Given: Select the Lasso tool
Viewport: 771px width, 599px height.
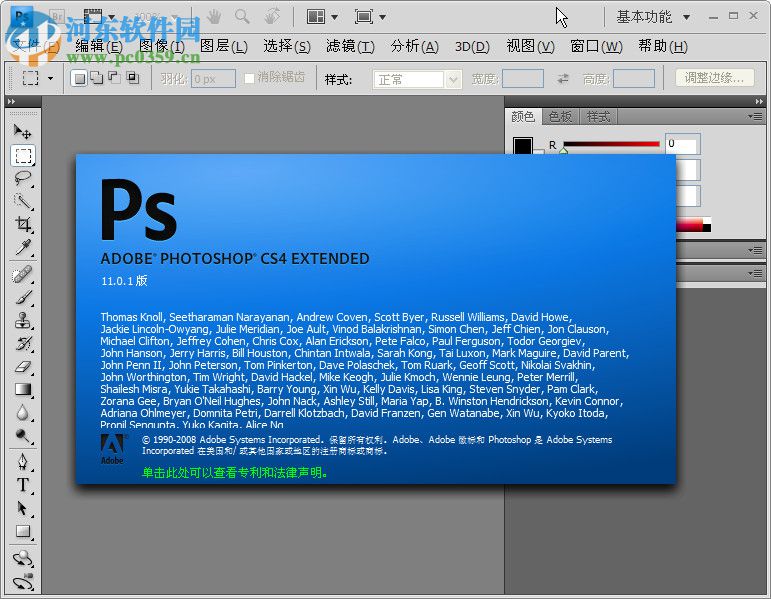Looking at the screenshot, I should 23,178.
